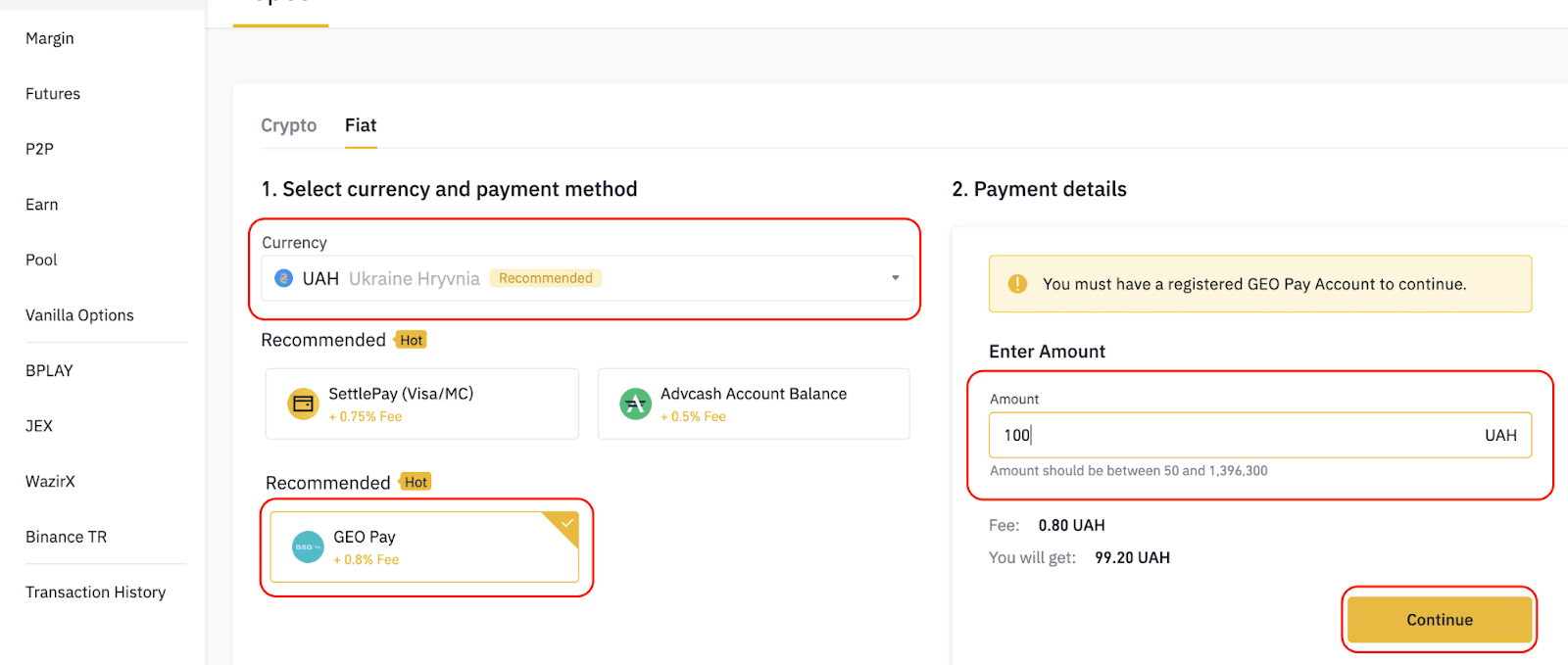Viewport: 1568px width, 665px height.
Task: Click the UAH currency coin icon
Action: coord(284,278)
